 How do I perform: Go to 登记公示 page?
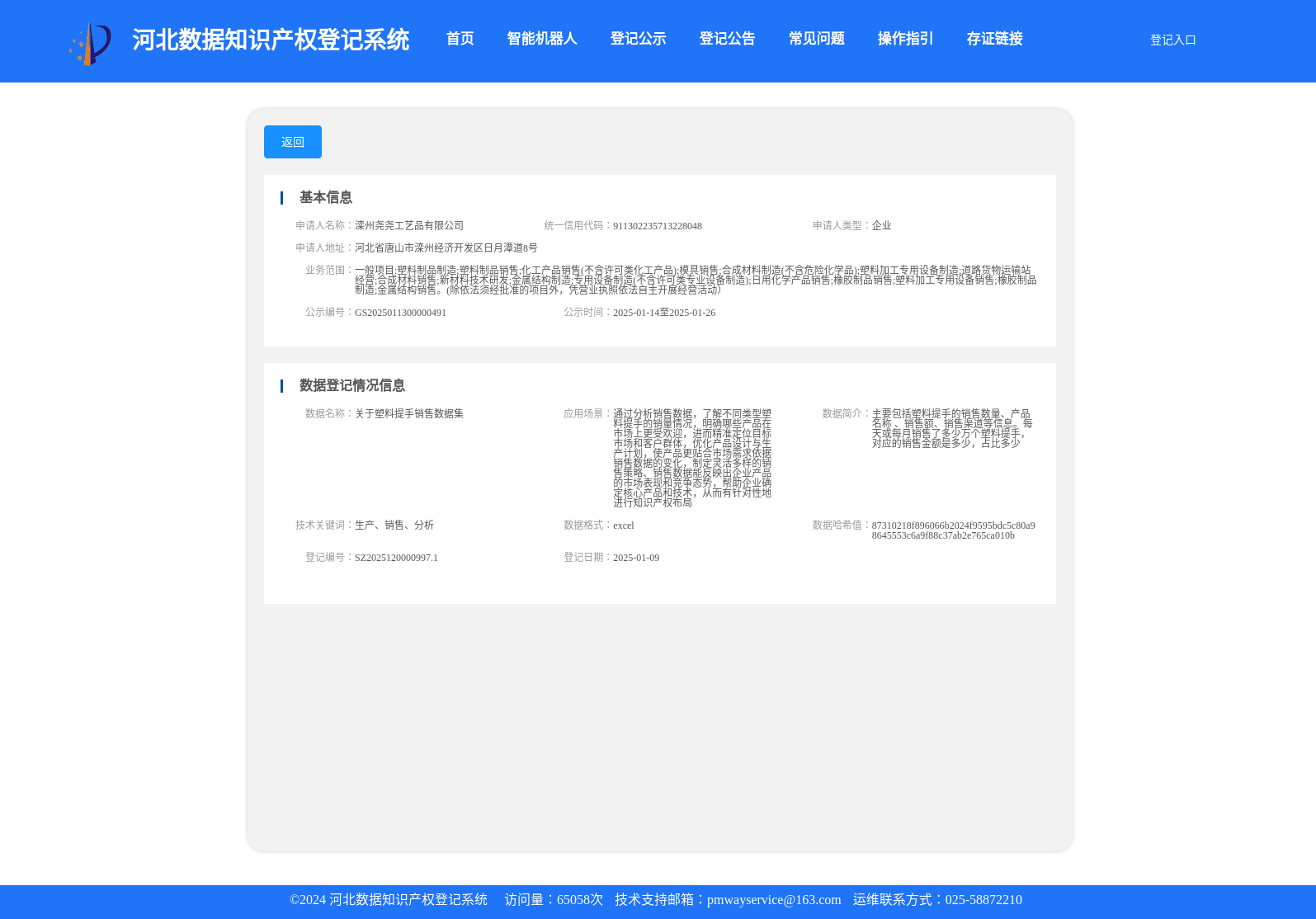tap(638, 39)
